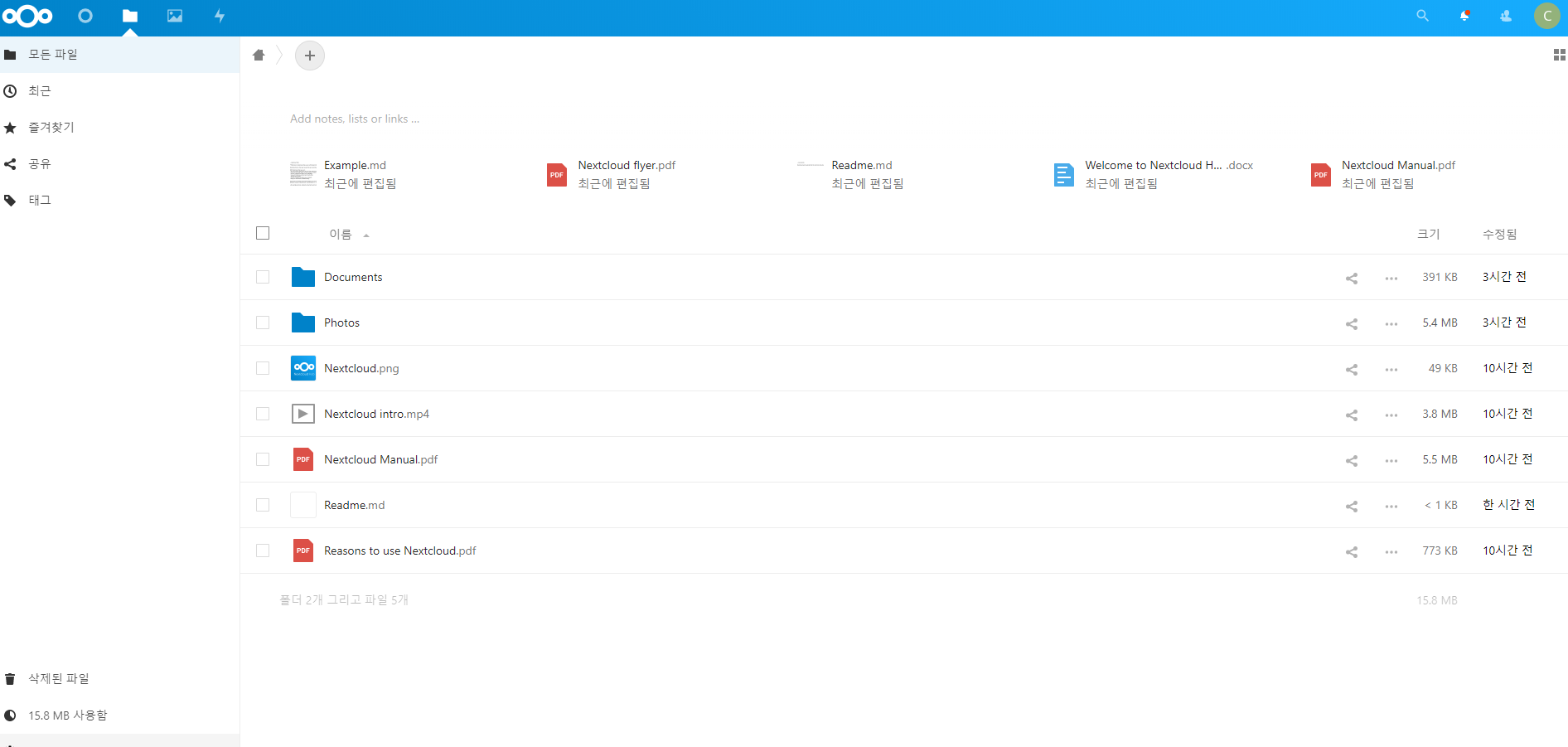Image resolution: width=1568 pixels, height=747 pixels.
Task: Open recent file Nextcloud flyer.pdf
Action: click(611, 174)
